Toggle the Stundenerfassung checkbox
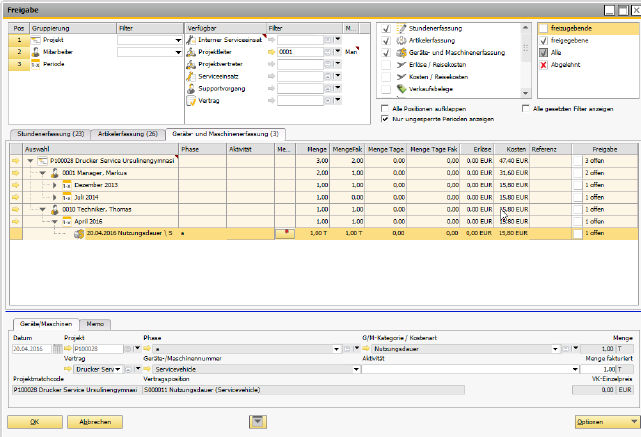Image resolution: width=641 pixels, height=437 pixels. tap(385, 28)
